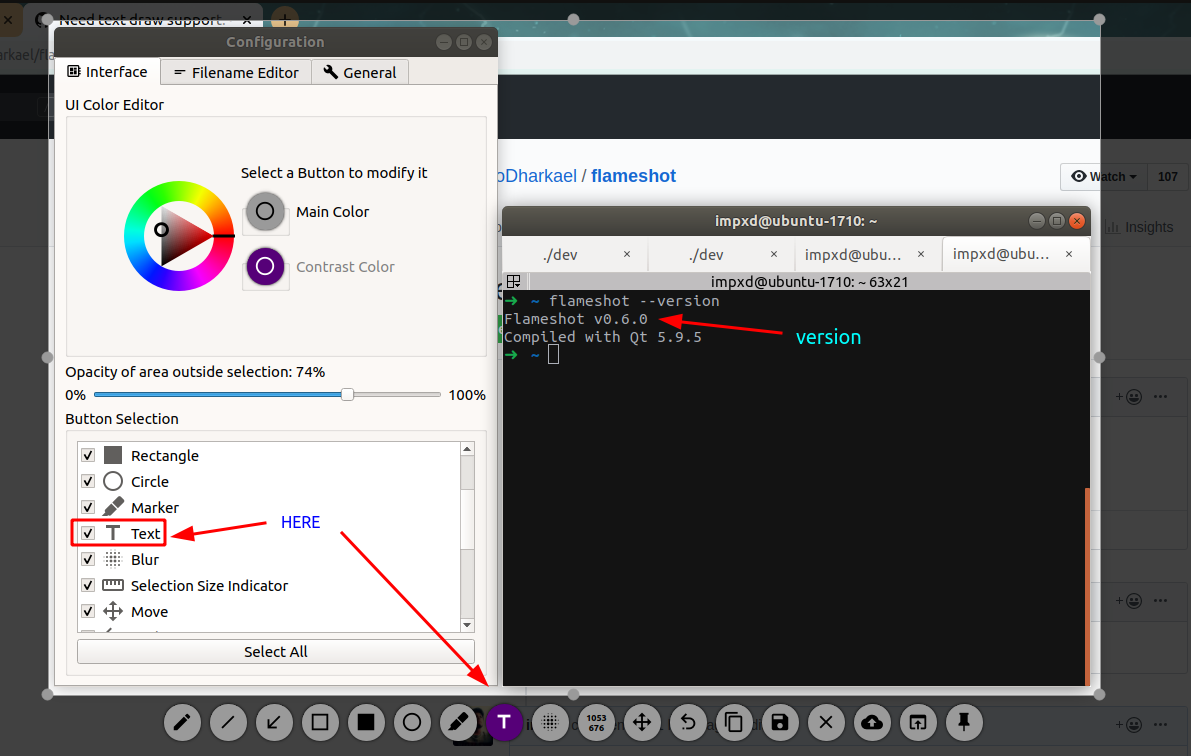Click the Select All button

tap(276, 651)
